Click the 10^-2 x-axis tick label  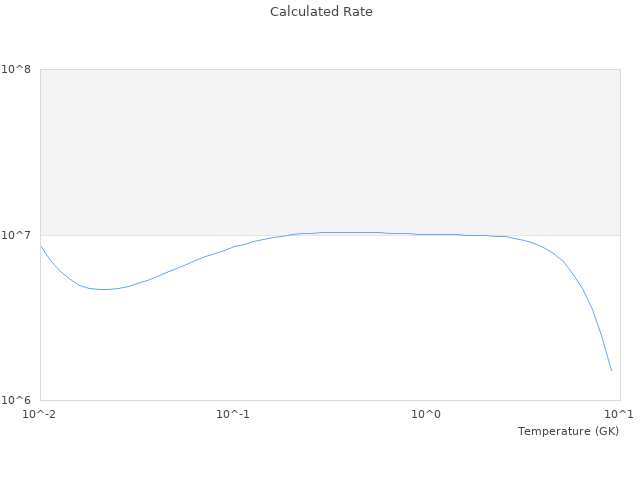click(40, 414)
